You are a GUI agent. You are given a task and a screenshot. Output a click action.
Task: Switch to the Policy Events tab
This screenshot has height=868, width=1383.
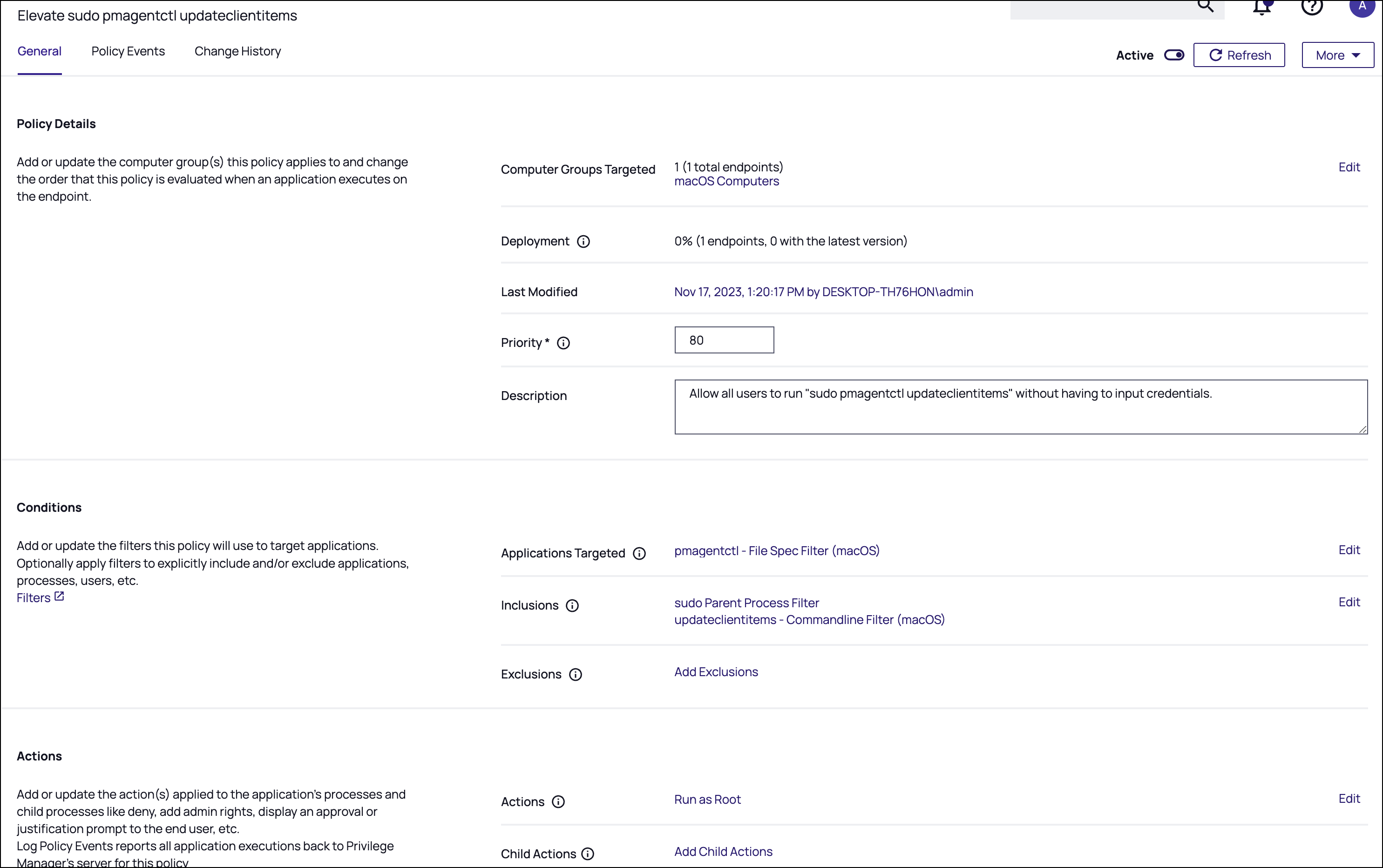coord(128,51)
